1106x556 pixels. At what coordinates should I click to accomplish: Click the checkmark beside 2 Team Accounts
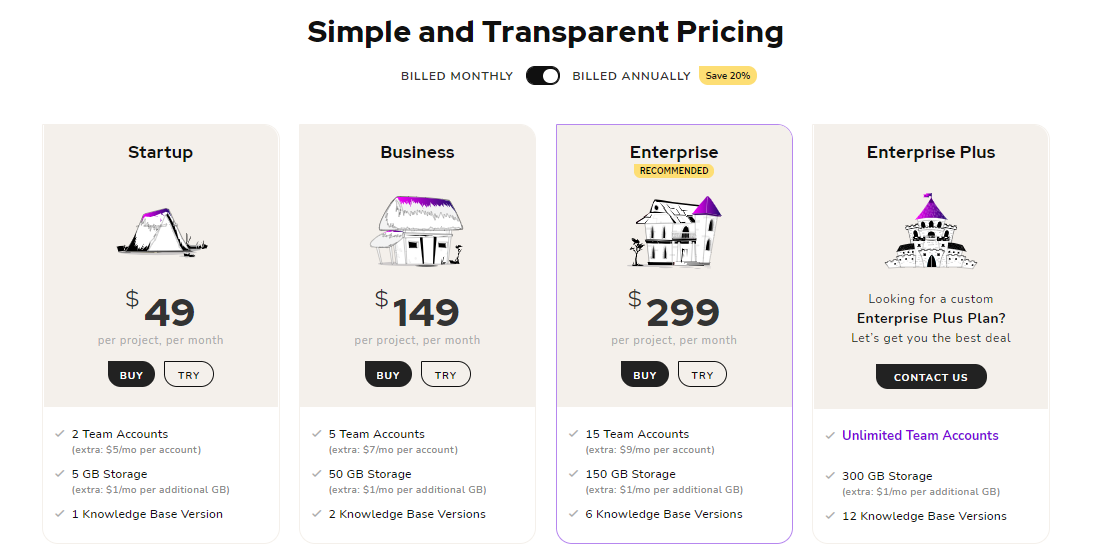[60, 434]
